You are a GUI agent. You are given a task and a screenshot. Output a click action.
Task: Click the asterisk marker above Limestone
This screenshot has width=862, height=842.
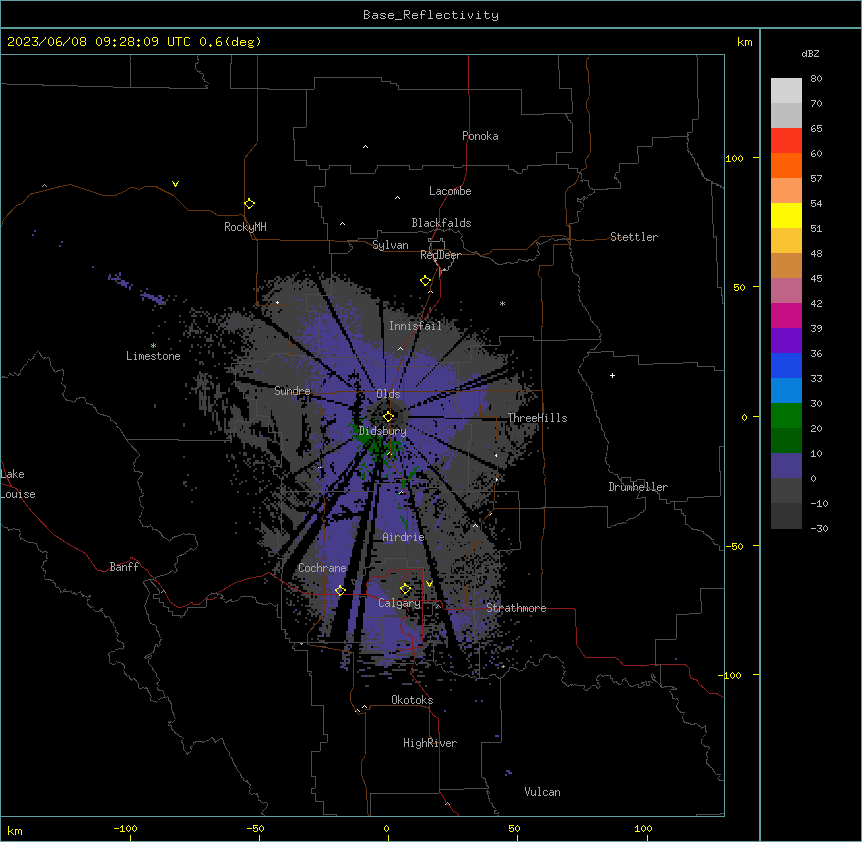pos(153,346)
